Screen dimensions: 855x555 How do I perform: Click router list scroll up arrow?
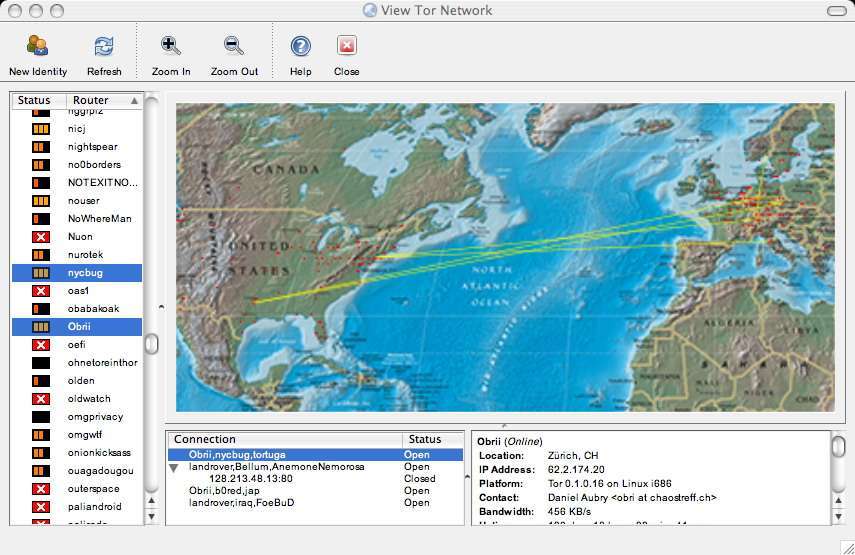152,500
